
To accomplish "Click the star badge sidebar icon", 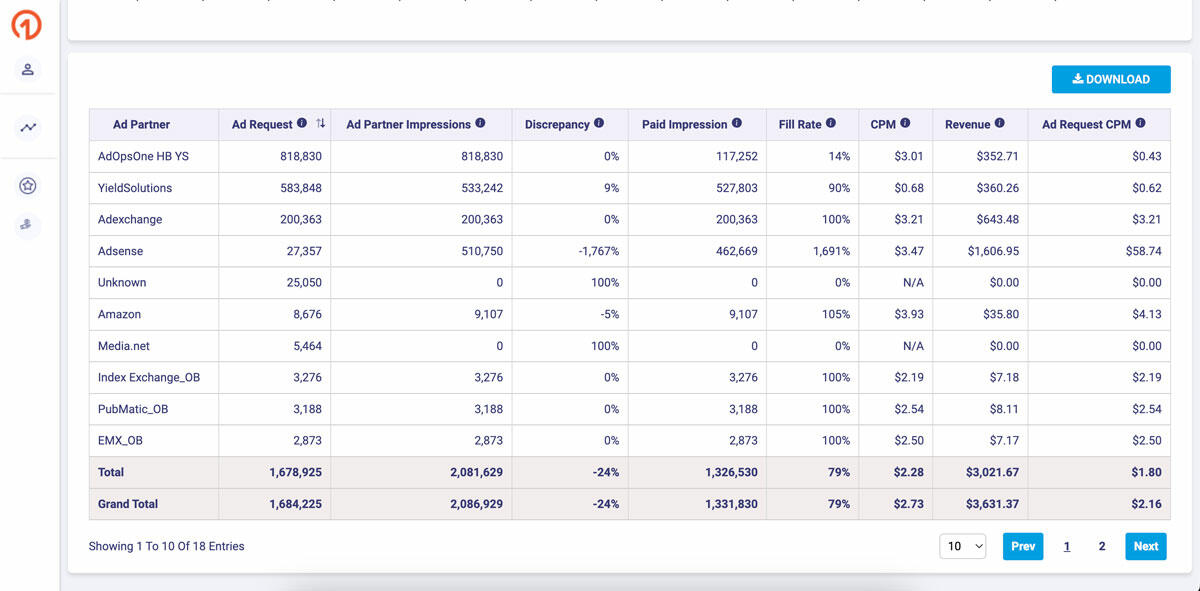I will [x=28, y=186].
